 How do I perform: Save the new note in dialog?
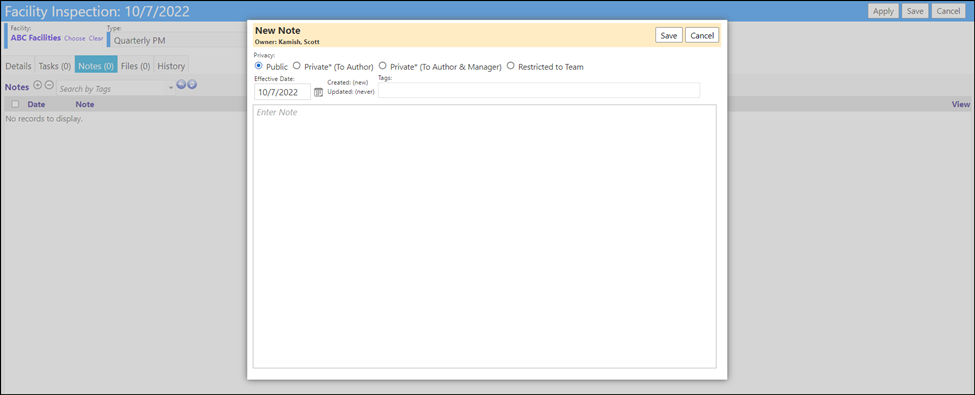click(x=668, y=35)
